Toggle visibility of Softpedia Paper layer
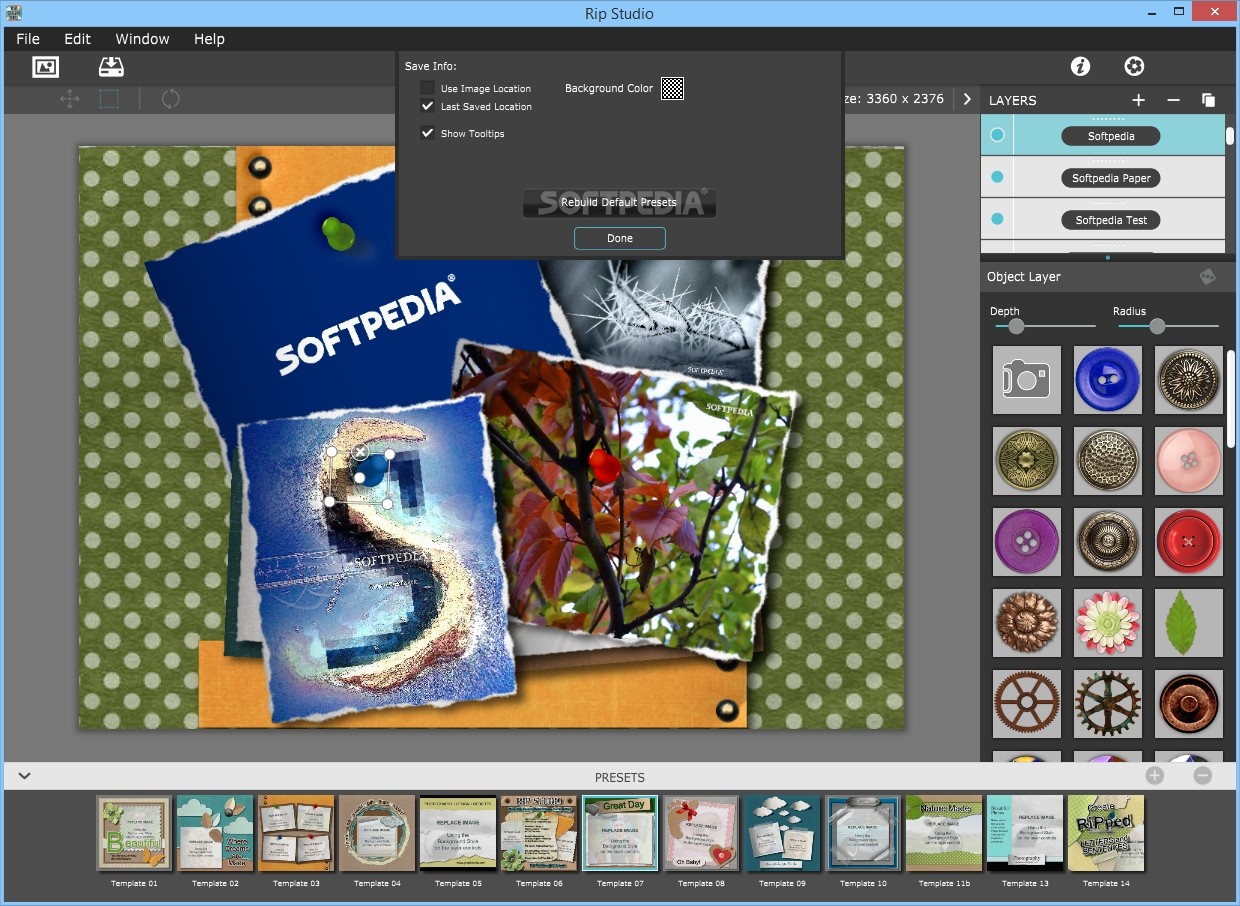 pyautogui.click(x=997, y=177)
